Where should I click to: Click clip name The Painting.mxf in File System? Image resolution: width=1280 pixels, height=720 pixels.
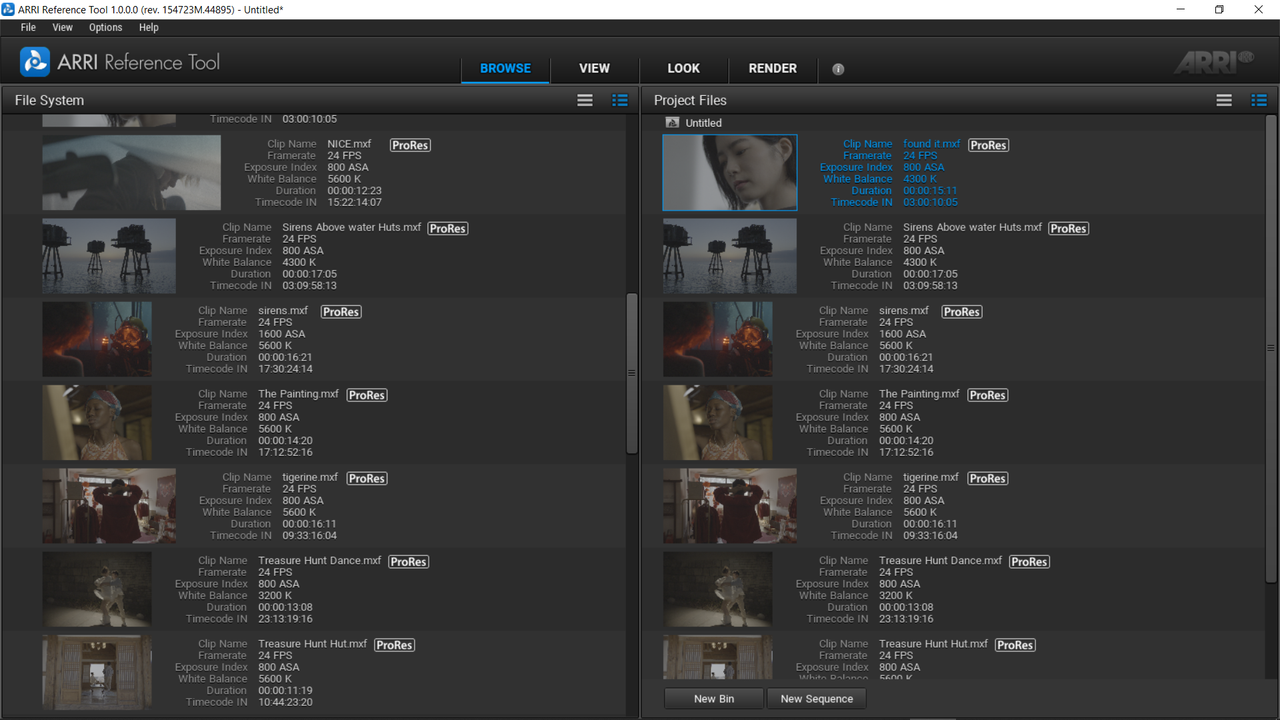coord(298,394)
